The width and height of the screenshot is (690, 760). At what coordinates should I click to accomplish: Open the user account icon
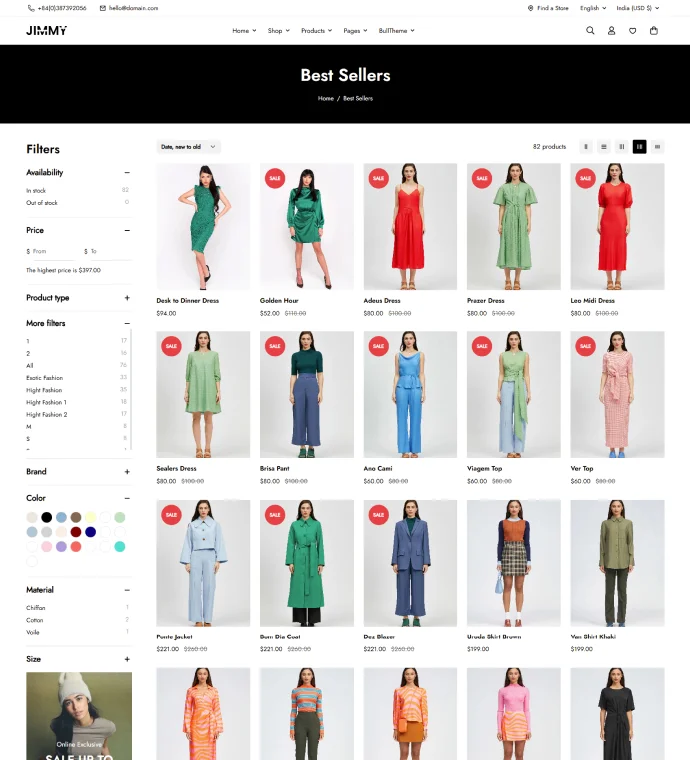[x=611, y=31]
